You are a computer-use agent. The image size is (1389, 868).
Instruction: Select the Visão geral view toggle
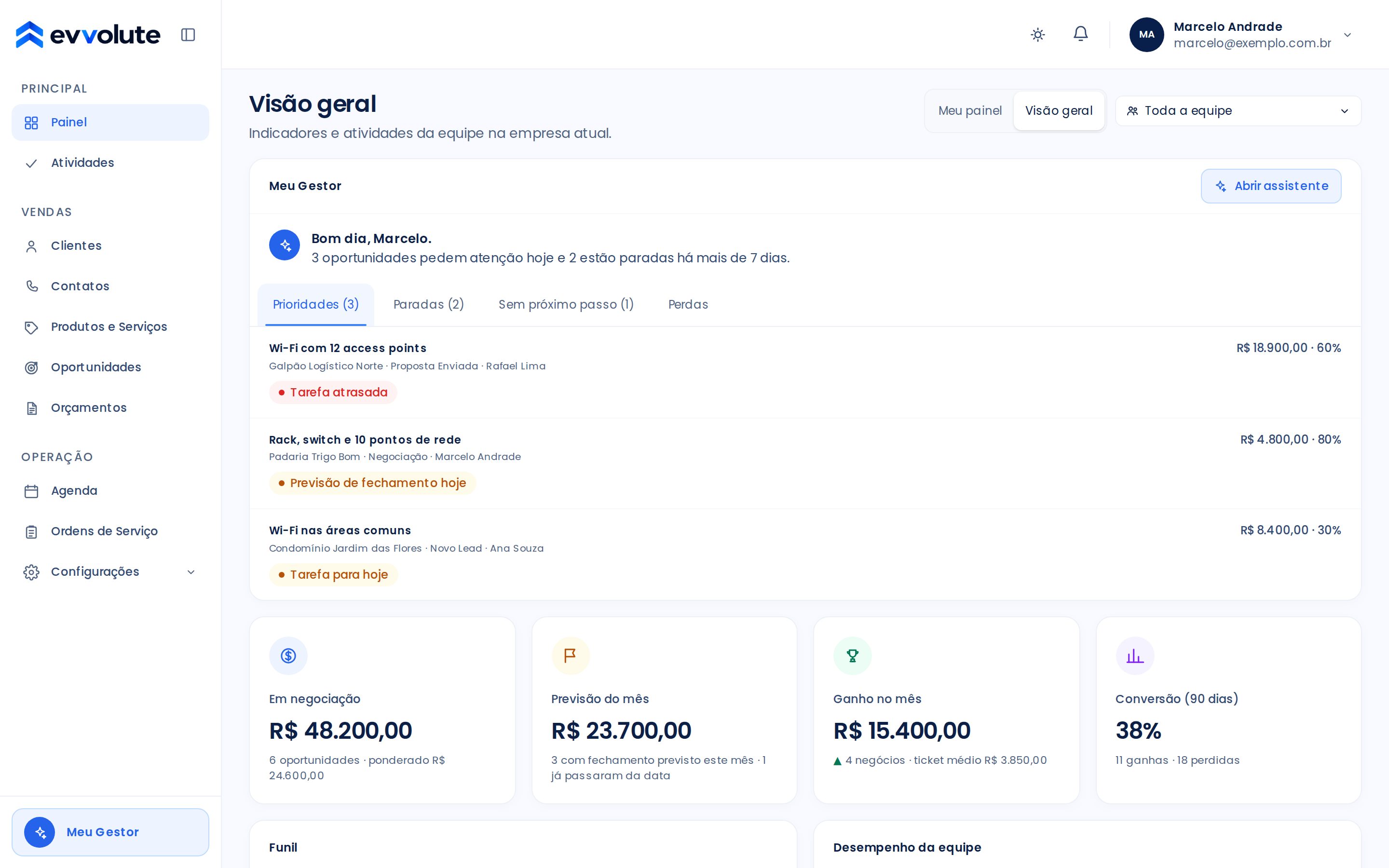[x=1059, y=111]
